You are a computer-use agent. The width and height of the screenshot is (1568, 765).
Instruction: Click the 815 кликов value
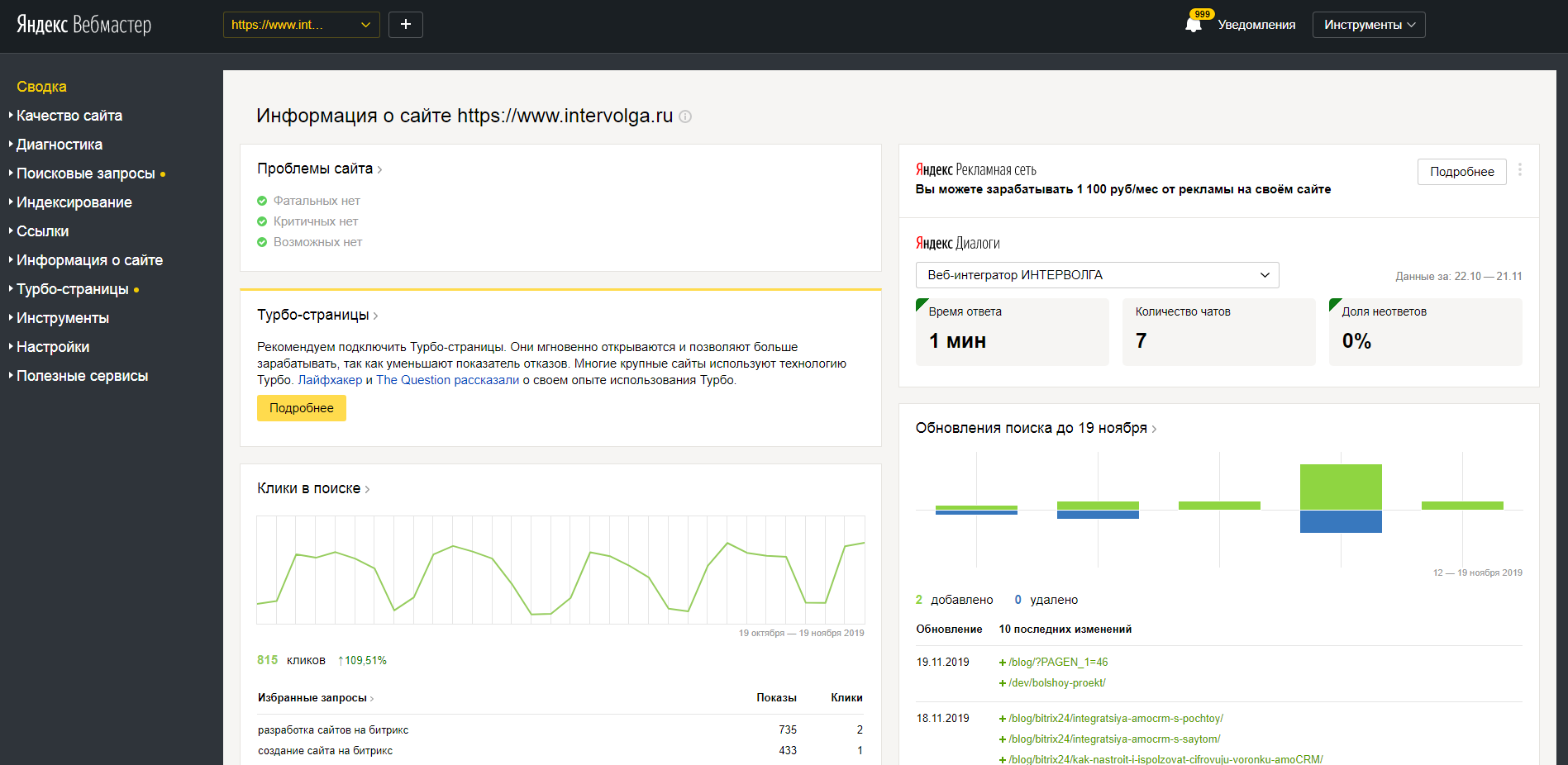[x=291, y=660]
